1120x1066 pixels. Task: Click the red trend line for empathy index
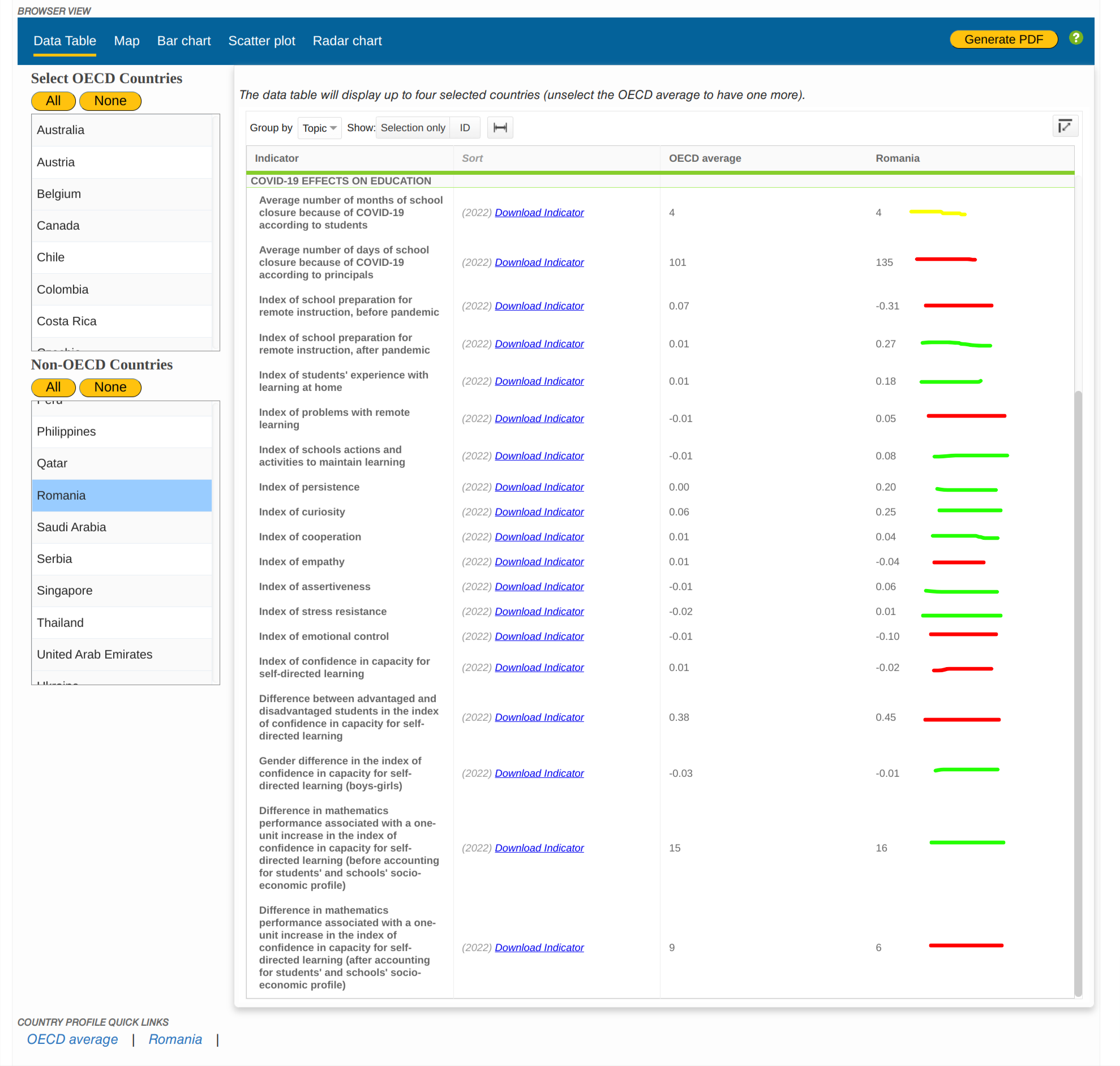pyautogui.click(x=958, y=562)
